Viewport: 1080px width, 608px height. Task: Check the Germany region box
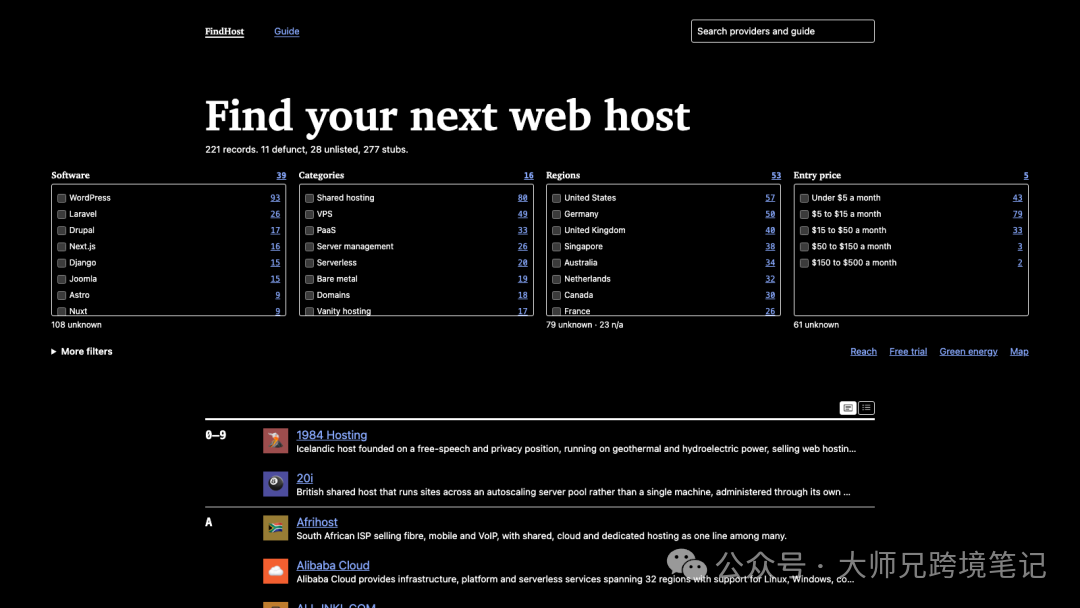pos(557,215)
